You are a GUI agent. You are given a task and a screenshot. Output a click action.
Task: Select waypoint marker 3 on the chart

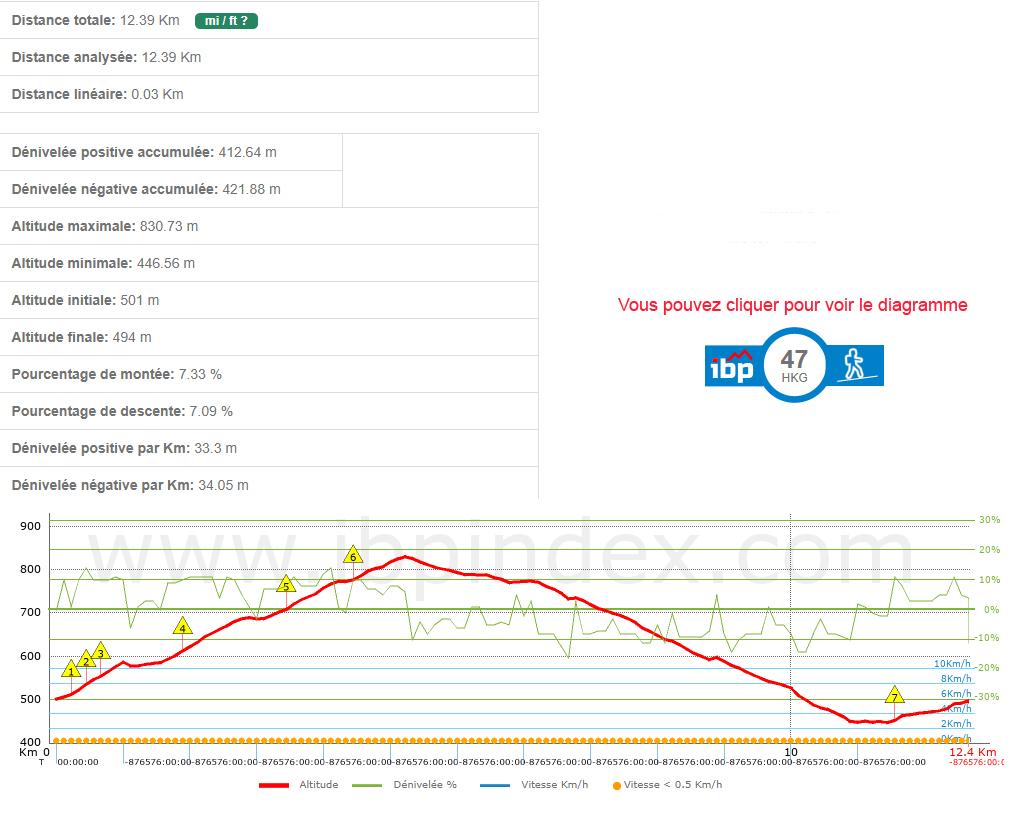(100, 652)
